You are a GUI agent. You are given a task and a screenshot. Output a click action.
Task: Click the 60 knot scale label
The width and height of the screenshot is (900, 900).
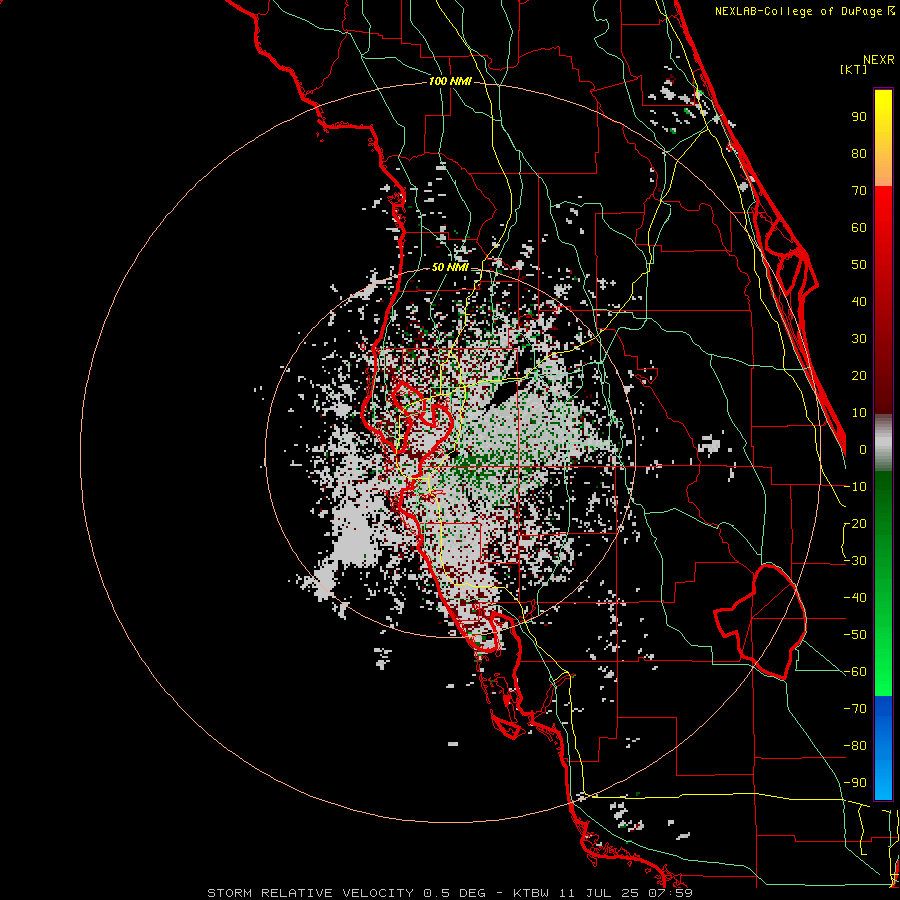(859, 228)
